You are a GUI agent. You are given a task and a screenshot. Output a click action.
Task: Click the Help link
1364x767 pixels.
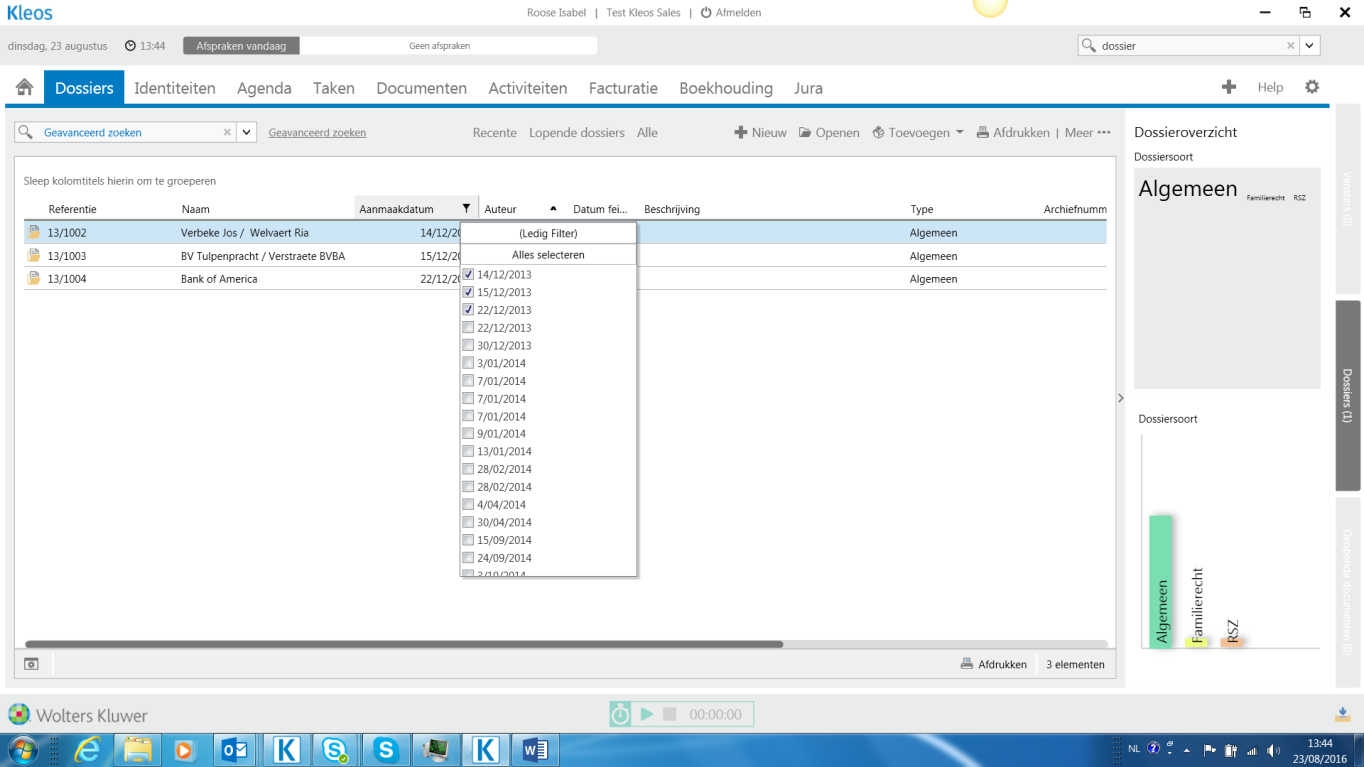1270,87
